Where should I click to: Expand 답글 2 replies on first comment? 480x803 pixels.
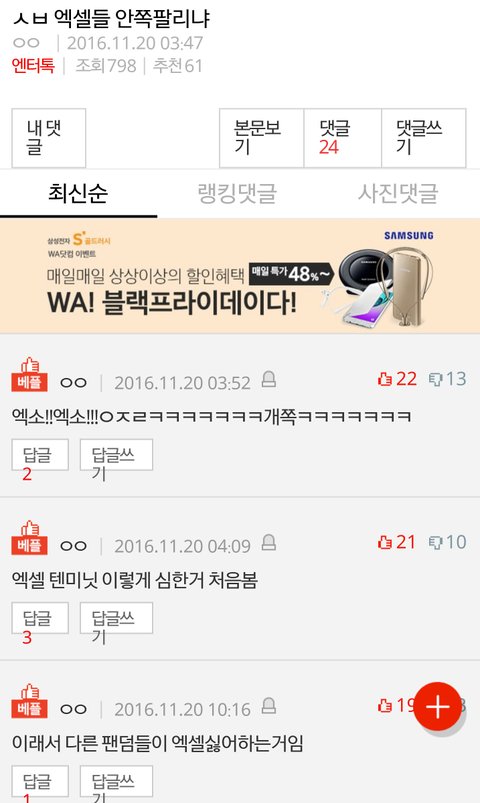40,455
